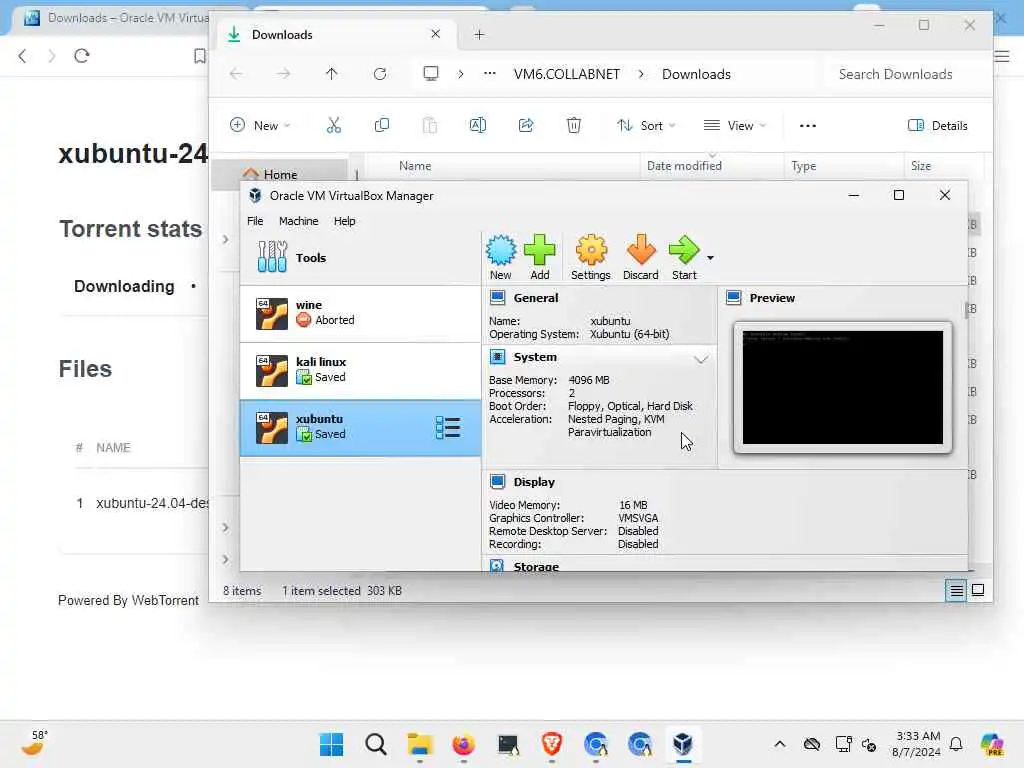
Task: Sort files by the Type column
Action: 803,166
